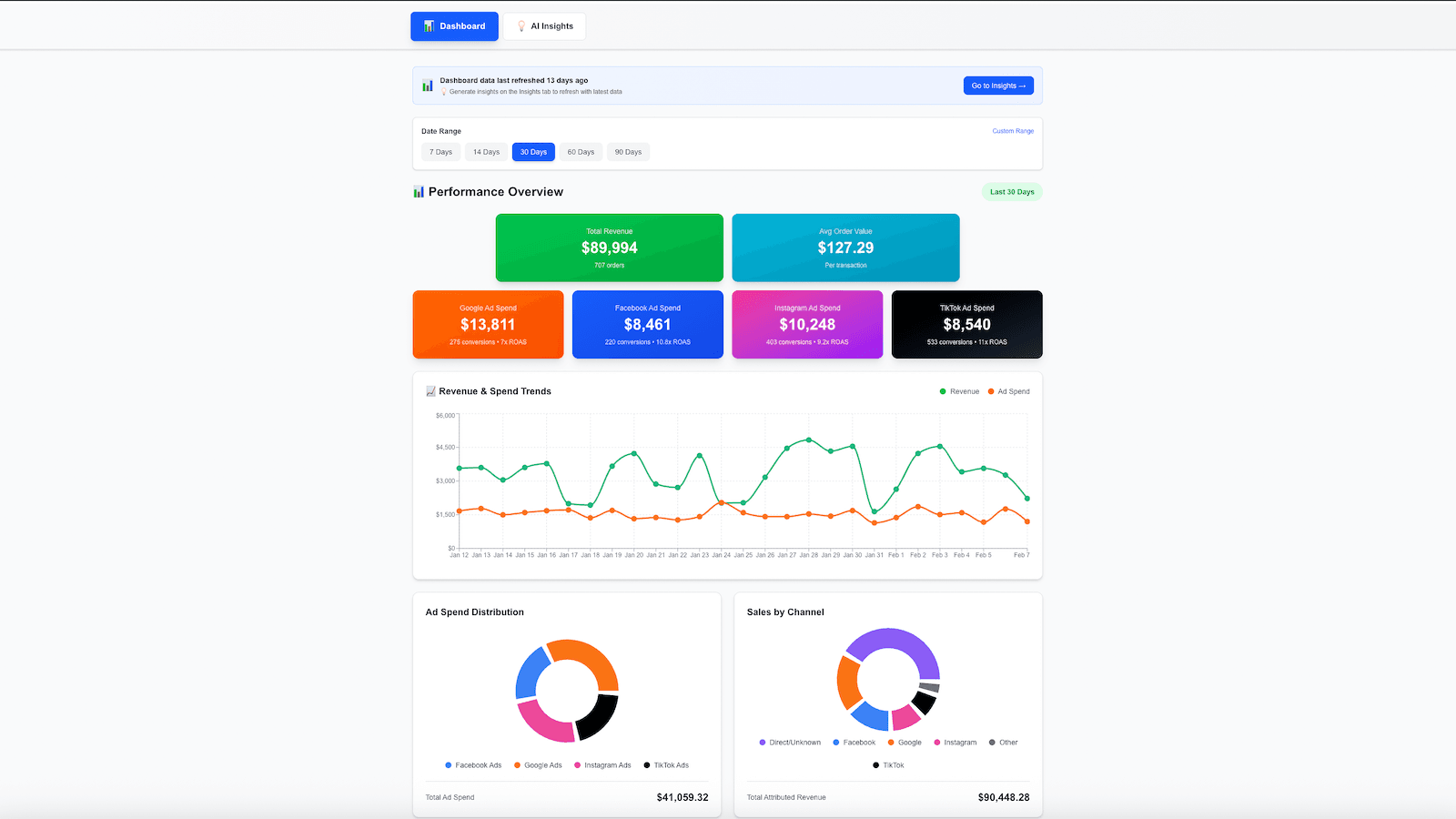Click the lightbulb icon on AI Insights tab

point(521,26)
